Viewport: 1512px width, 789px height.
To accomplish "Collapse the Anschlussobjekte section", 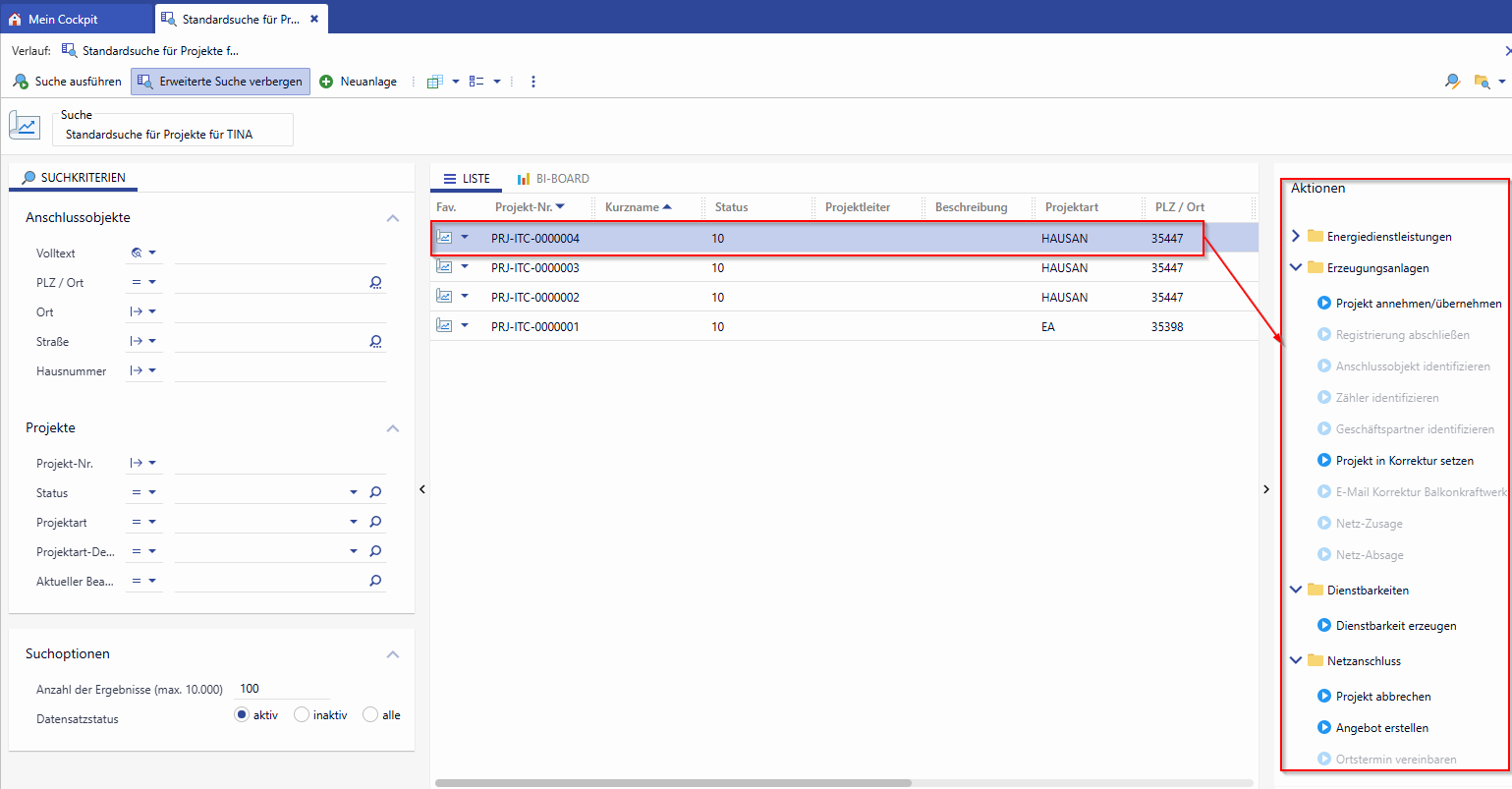I will click(393, 218).
